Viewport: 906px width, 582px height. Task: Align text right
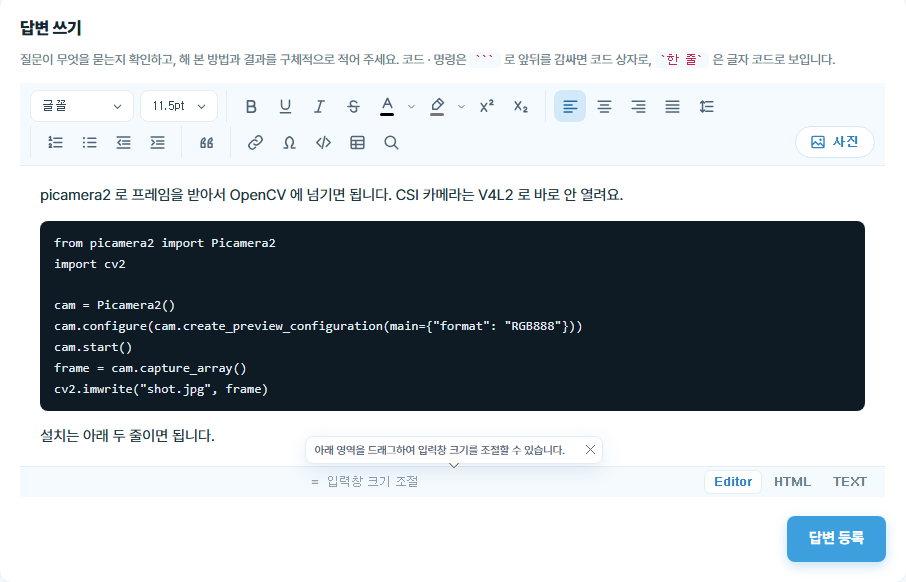pyautogui.click(x=638, y=106)
